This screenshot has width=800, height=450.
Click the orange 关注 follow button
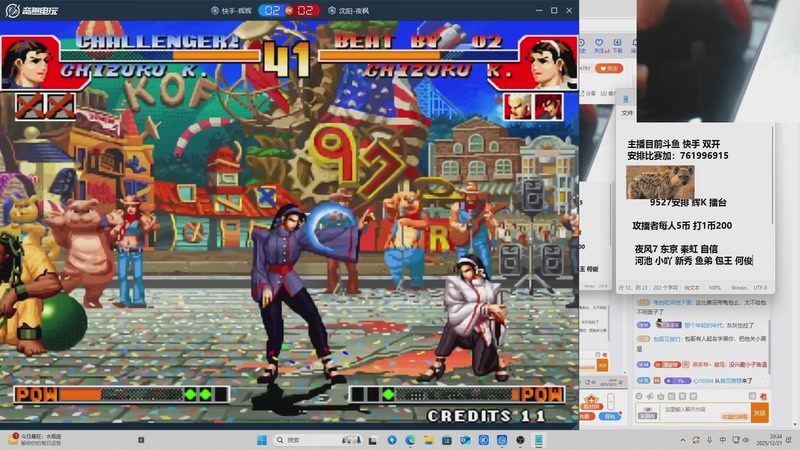click(609, 68)
